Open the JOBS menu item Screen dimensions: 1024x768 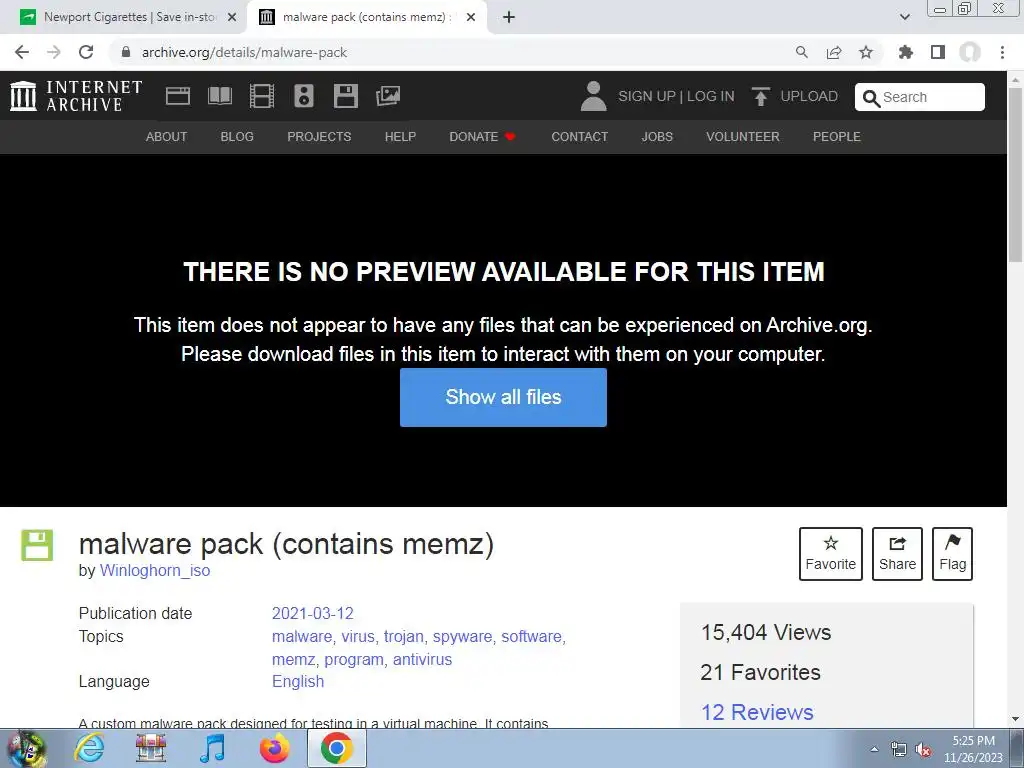[657, 136]
